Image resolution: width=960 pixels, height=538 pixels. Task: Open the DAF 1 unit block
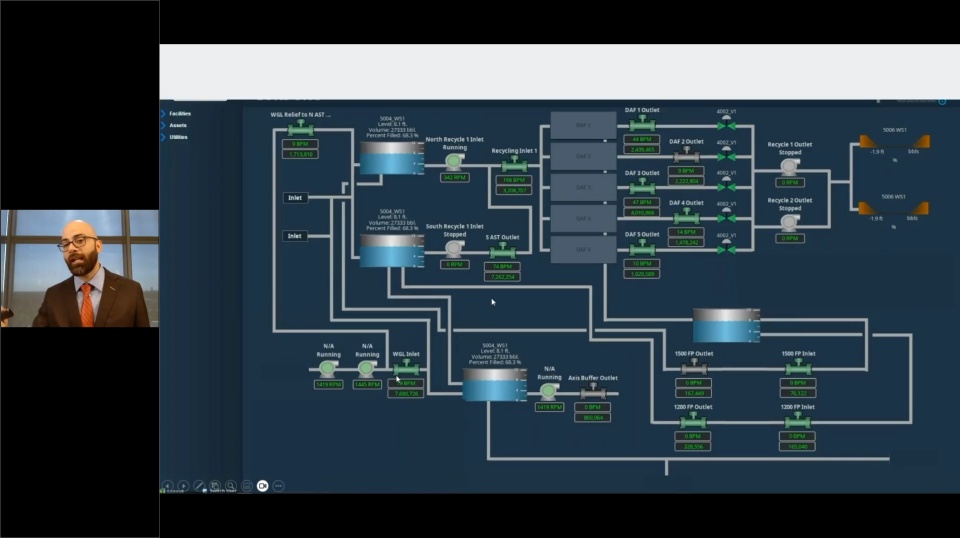click(583, 125)
